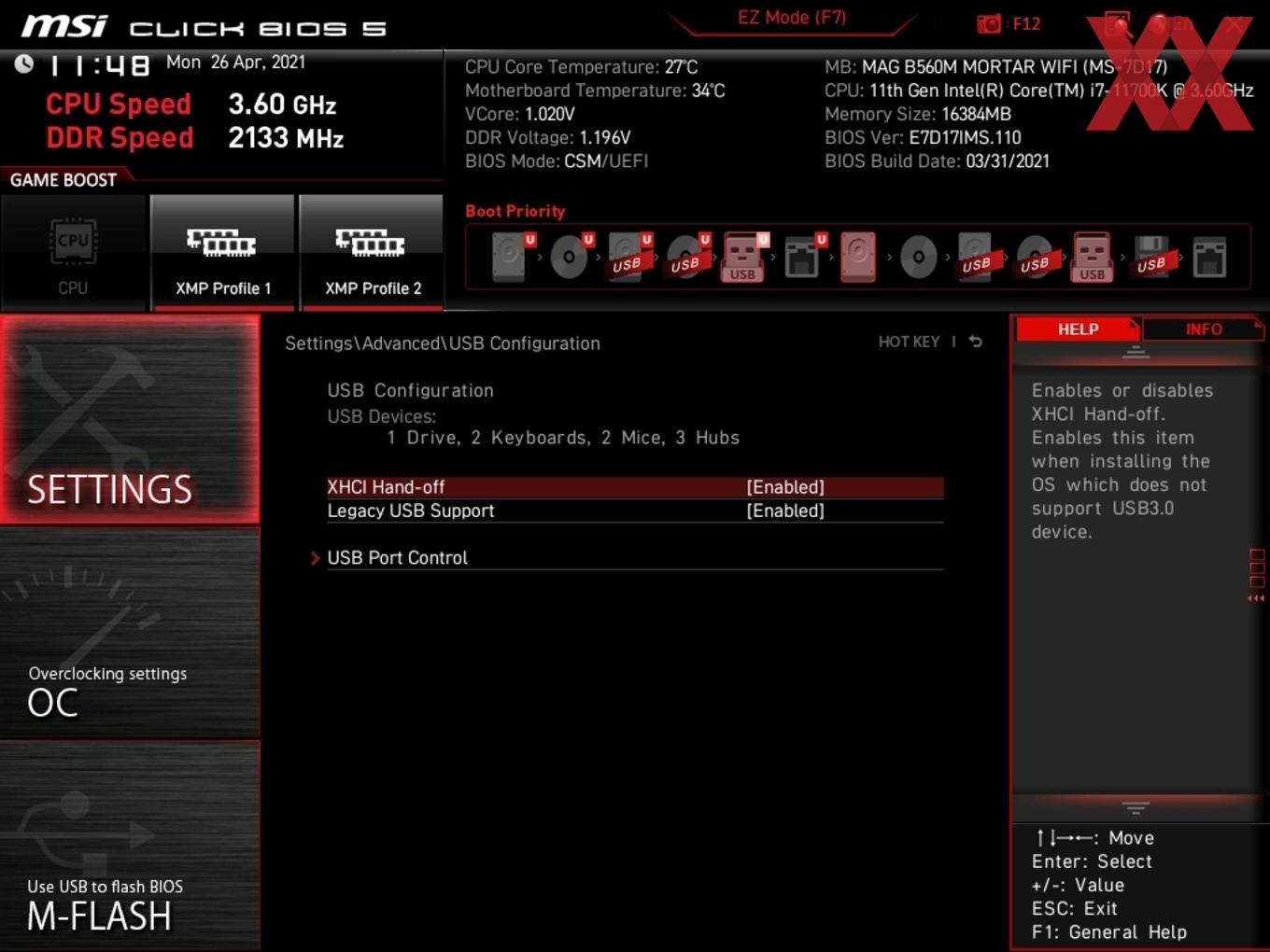Click the MSI Click BIOS 5 logo
Screen dimensions: 1270x952
tap(205, 26)
